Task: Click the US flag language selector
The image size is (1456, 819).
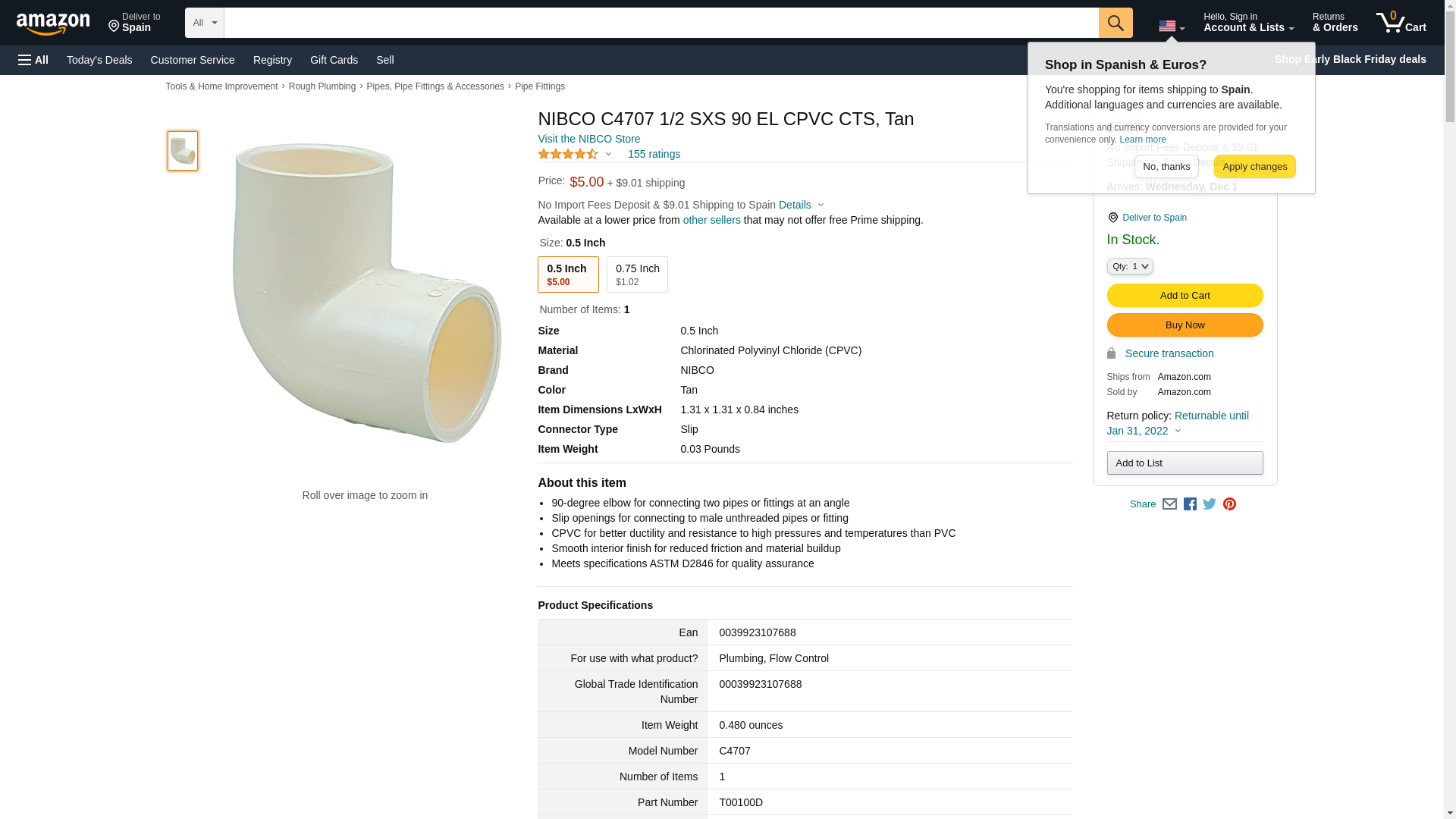Action: coord(1171,27)
